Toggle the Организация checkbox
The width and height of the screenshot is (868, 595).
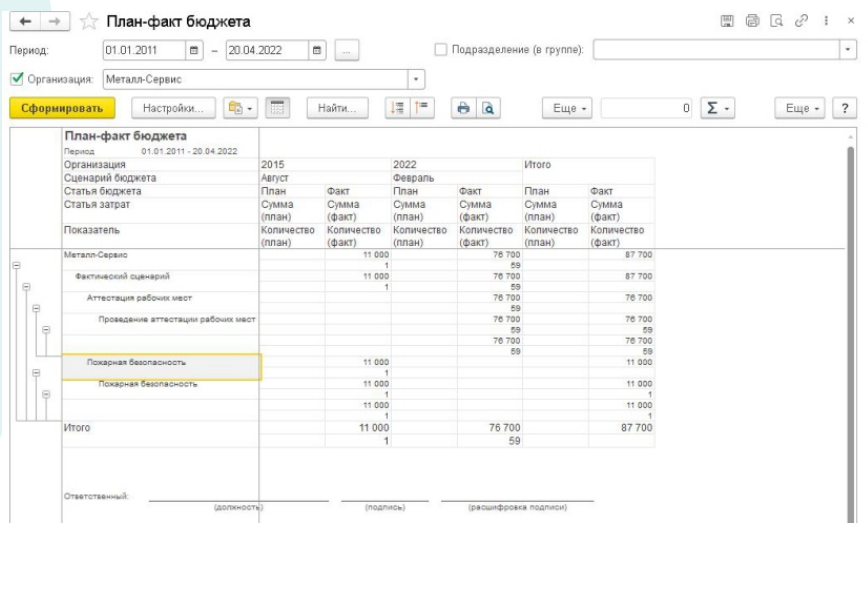(17, 79)
